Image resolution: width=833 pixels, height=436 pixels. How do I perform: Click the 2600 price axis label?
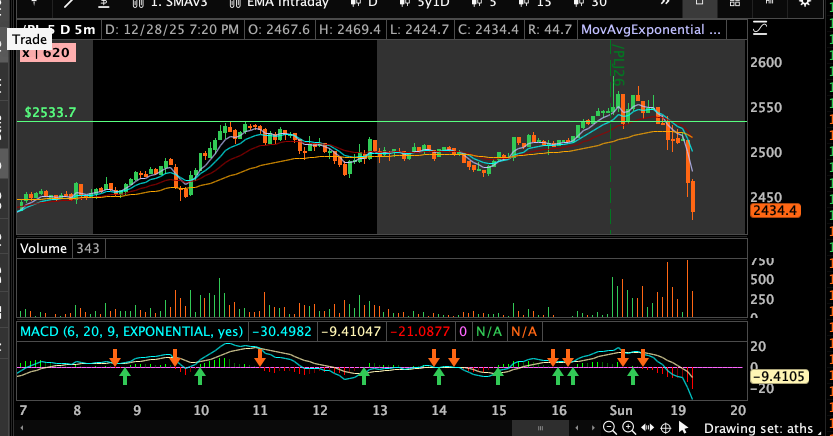[766, 63]
